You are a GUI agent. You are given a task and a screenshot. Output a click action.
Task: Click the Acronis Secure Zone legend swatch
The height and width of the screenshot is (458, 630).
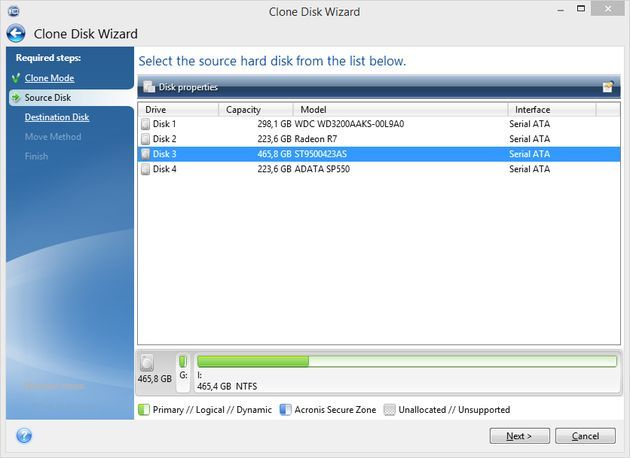tap(285, 410)
